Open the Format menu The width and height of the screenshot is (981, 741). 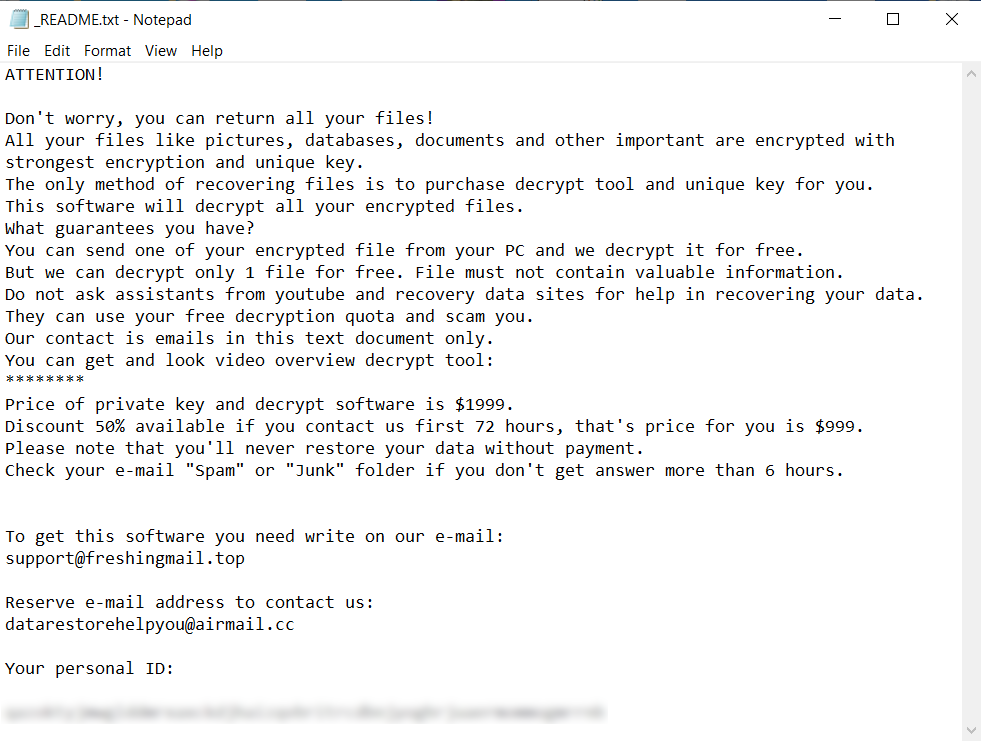(x=107, y=51)
